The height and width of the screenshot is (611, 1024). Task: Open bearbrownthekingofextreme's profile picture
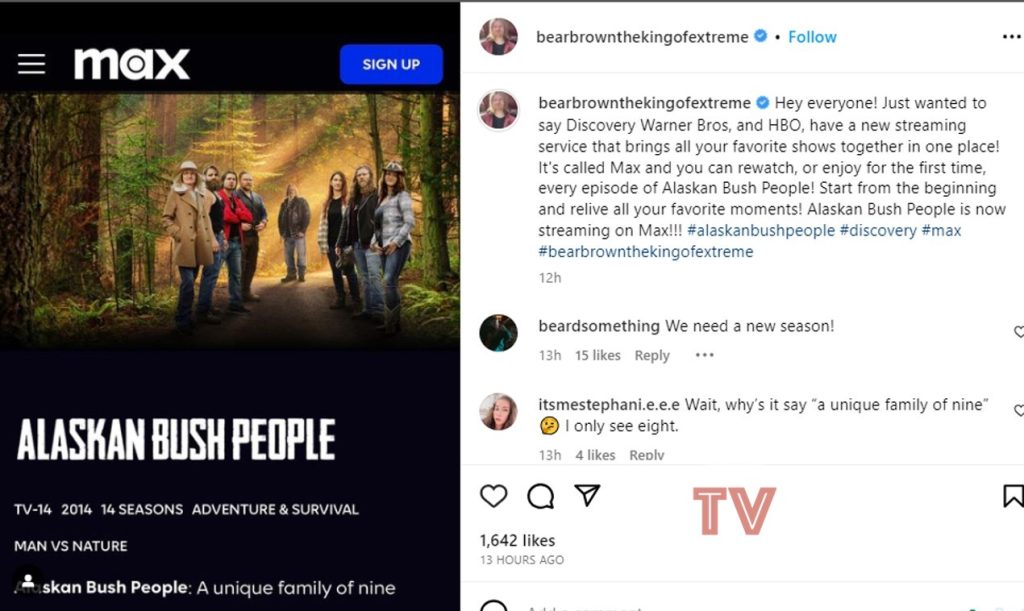coord(498,36)
